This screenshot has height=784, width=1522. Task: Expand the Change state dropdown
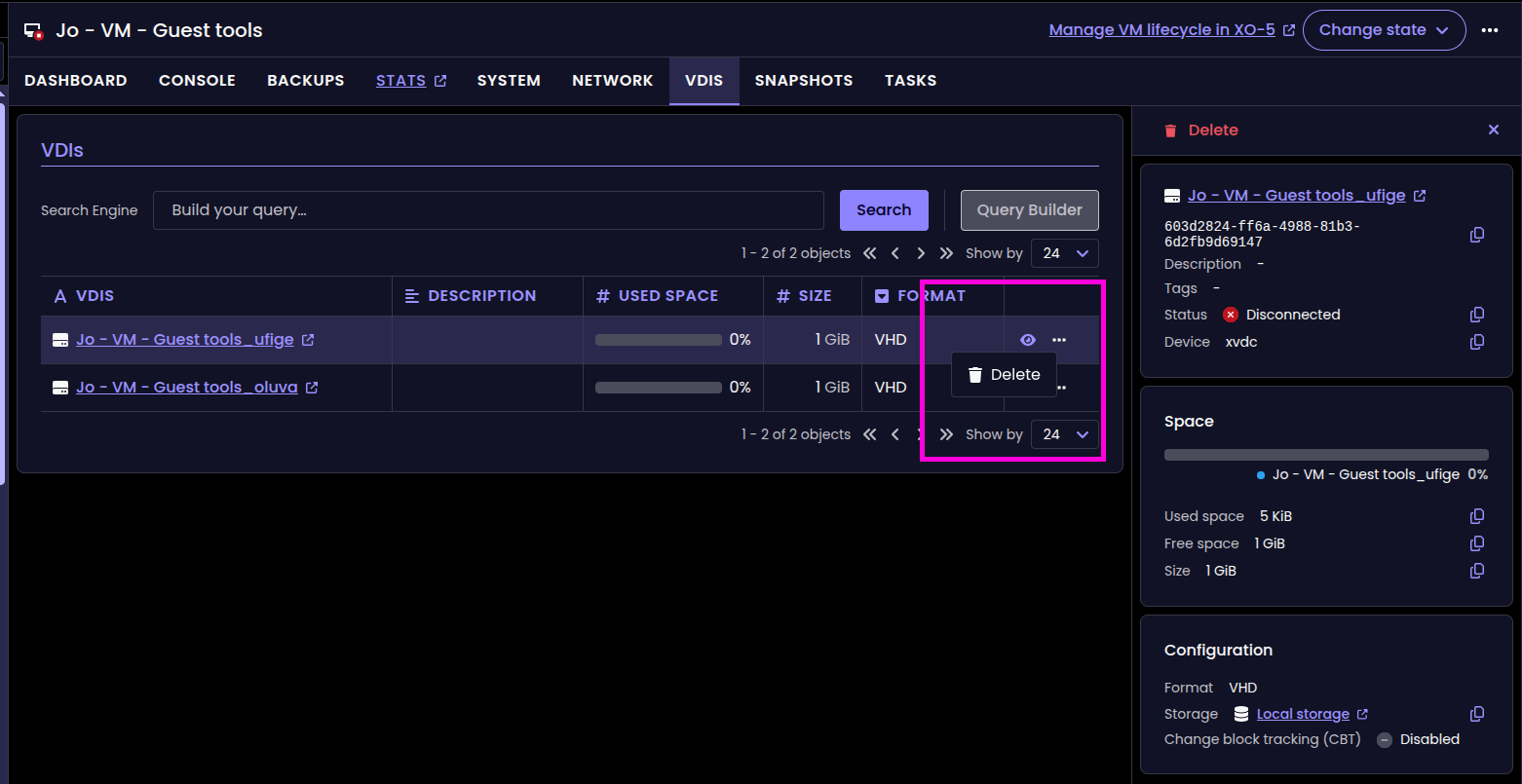pos(1384,30)
